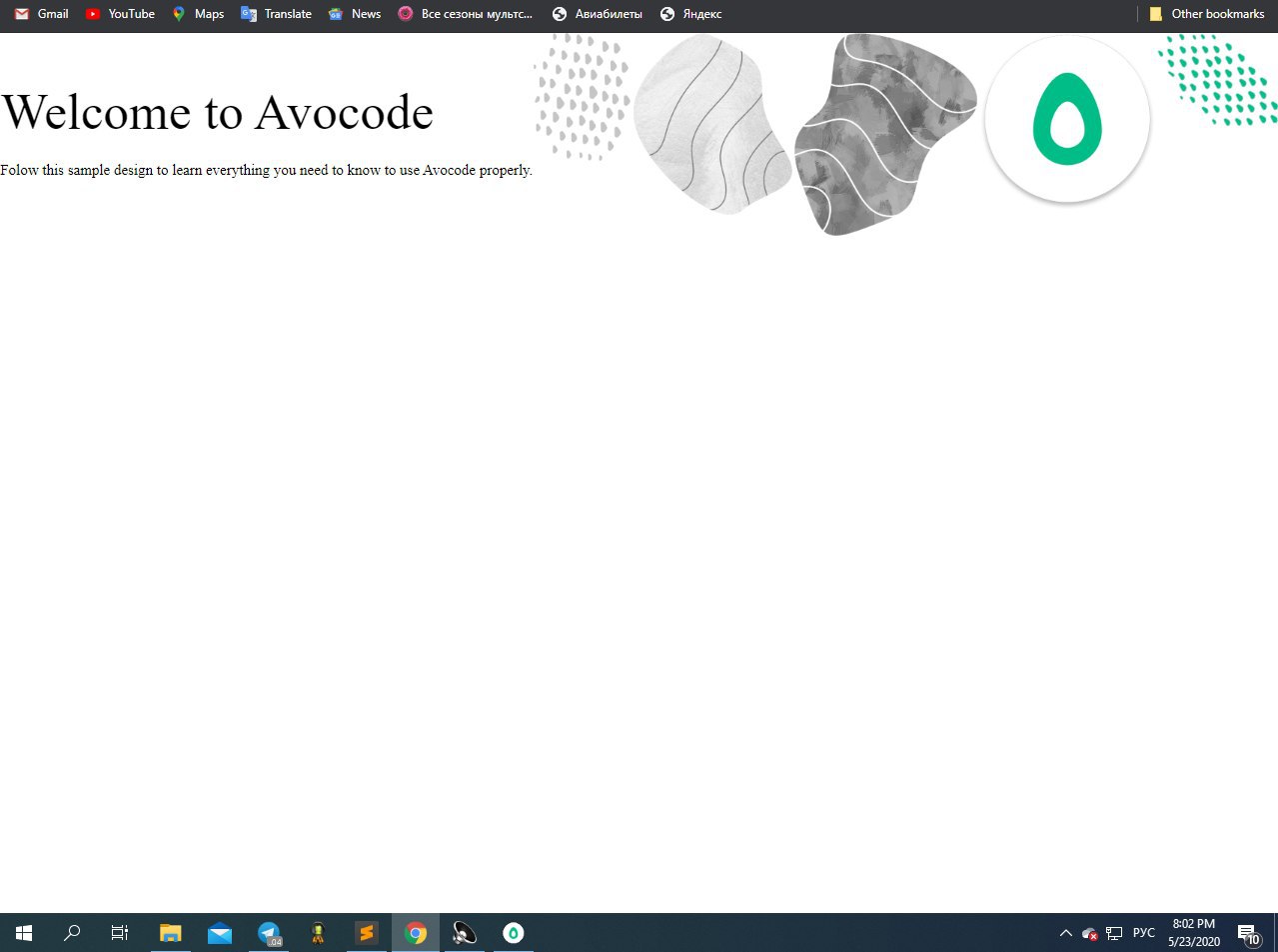Screen dimensions: 1278x952
Task: Click the Welcome to Avocode heading
Action: (x=217, y=112)
